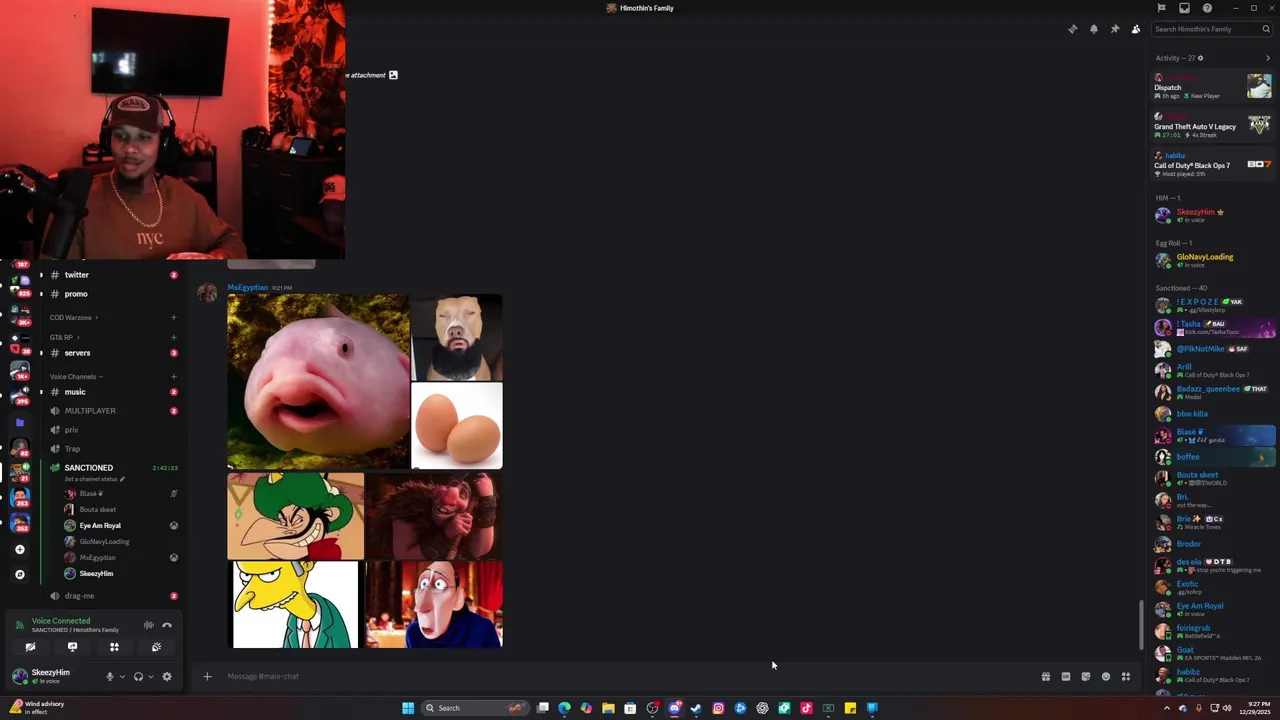Toggle camera on in voice panel
Screen dimensions: 1280x720
point(30,647)
